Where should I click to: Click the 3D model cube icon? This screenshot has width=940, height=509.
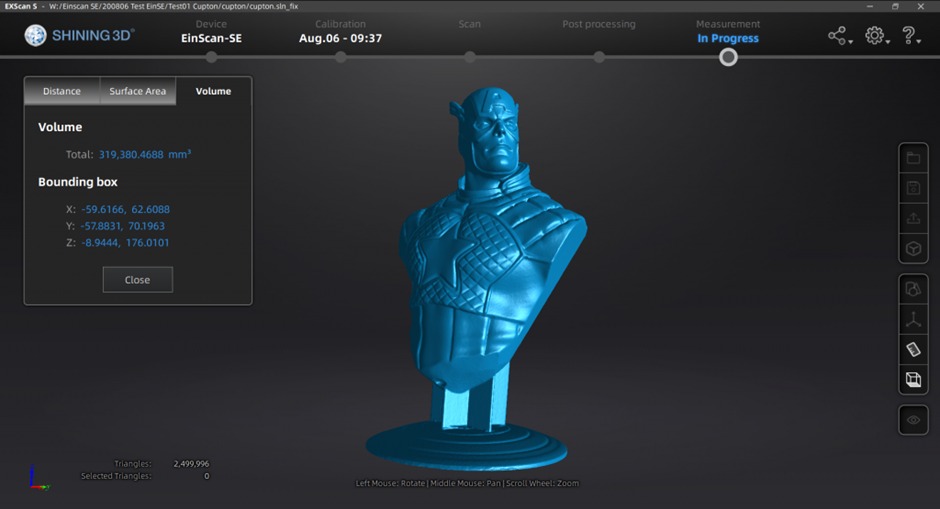(913, 248)
